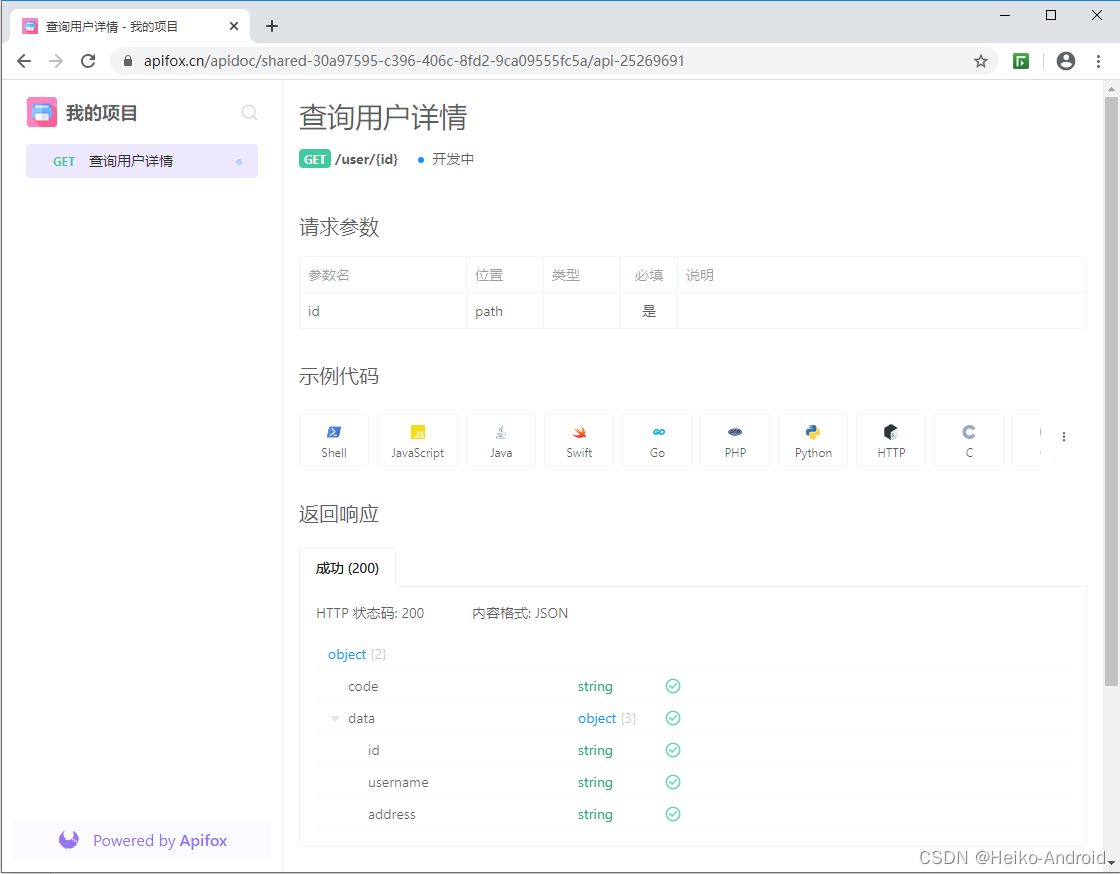Click 内容格式: JSON text

[x=520, y=613]
